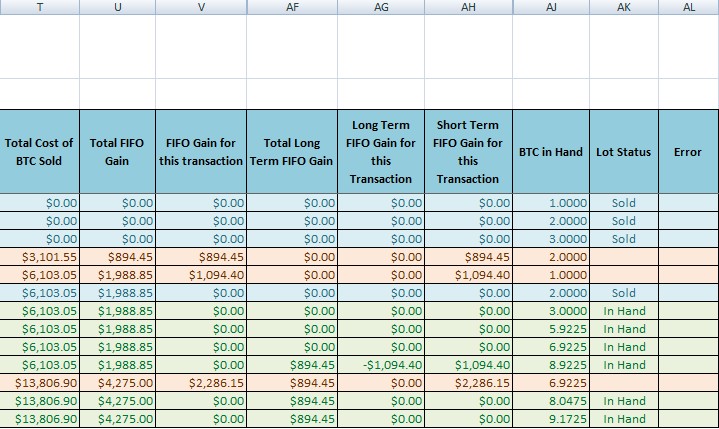Select $4,275.00 in the 8.0475 row
Viewport: 719px width, 429px height.
pos(117,401)
